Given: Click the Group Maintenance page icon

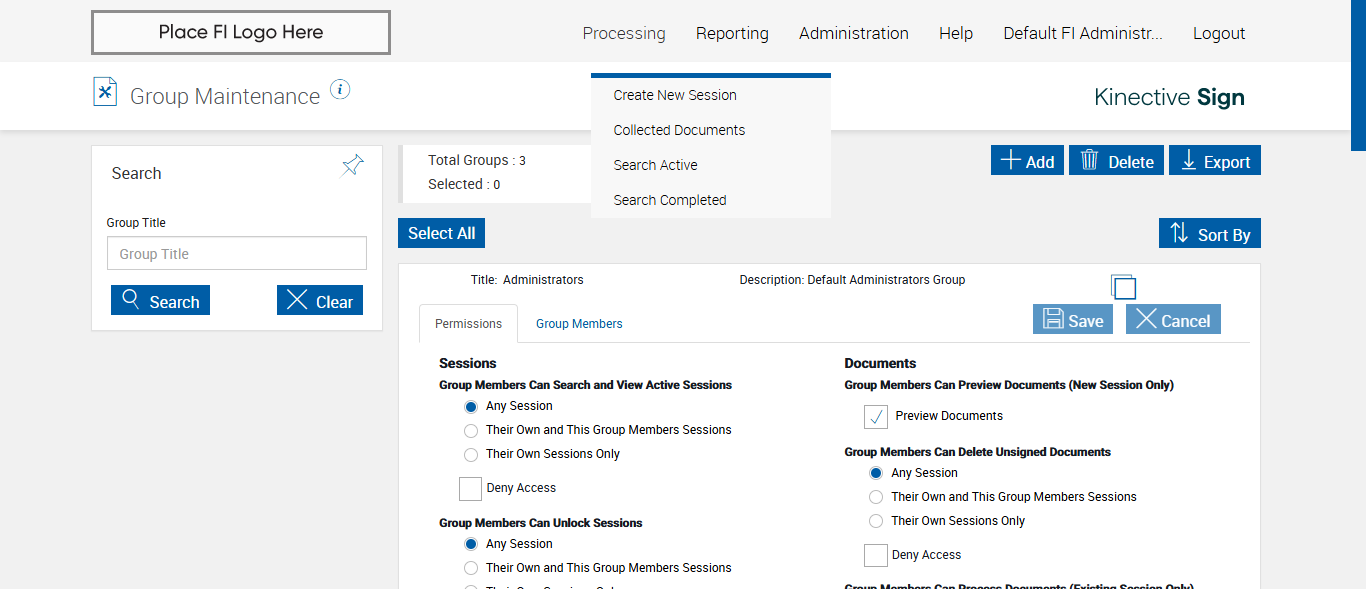Looking at the screenshot, I should tap(105, 92).
